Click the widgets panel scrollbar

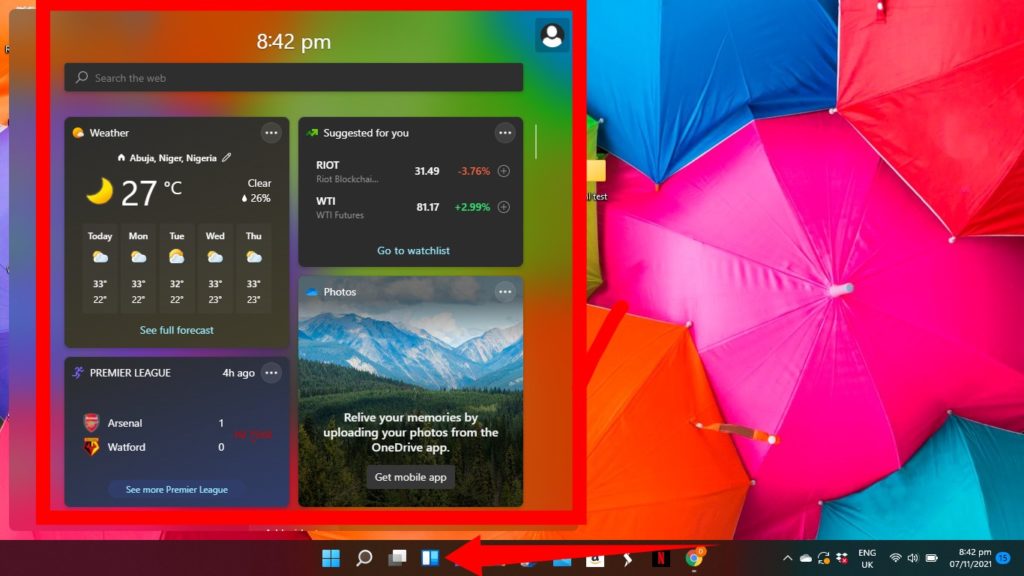536,141
